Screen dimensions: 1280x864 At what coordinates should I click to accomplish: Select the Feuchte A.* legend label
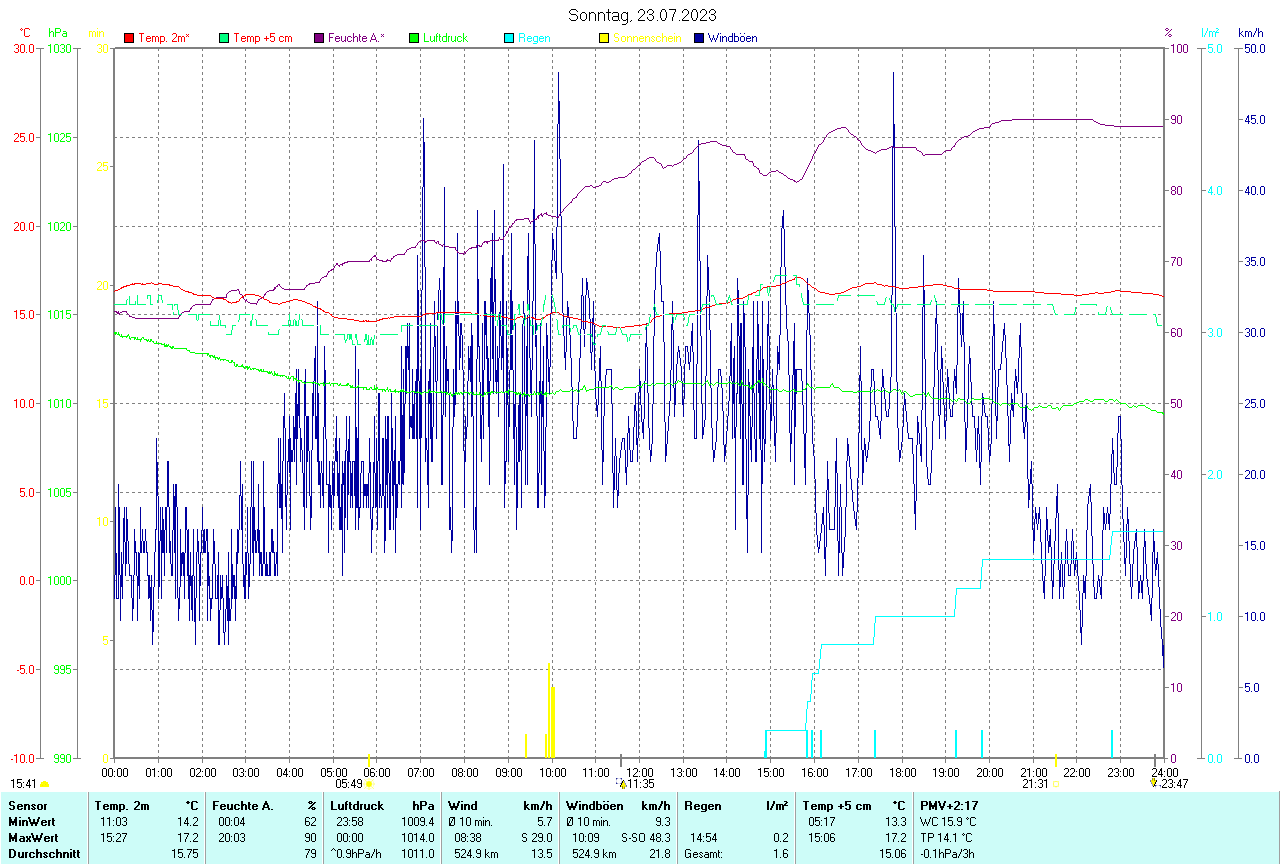coord(356,38)
